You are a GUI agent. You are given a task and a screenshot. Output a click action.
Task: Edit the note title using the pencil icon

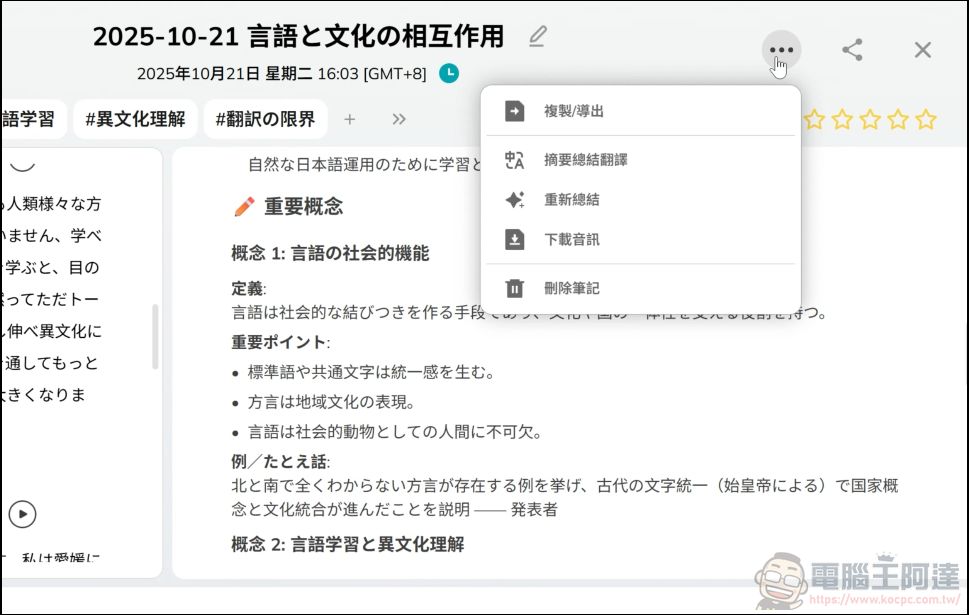[538, 35]
